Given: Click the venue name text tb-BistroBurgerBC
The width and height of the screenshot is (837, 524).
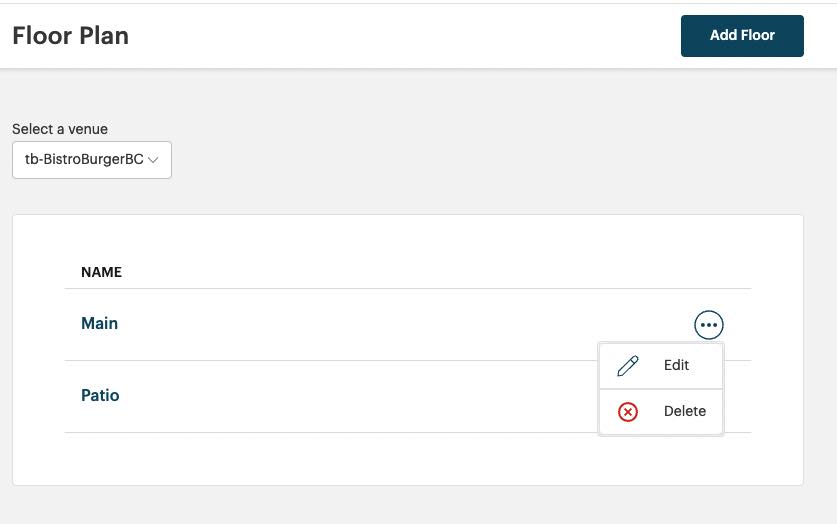Looking at the screenshot, I should pos(84,160).
